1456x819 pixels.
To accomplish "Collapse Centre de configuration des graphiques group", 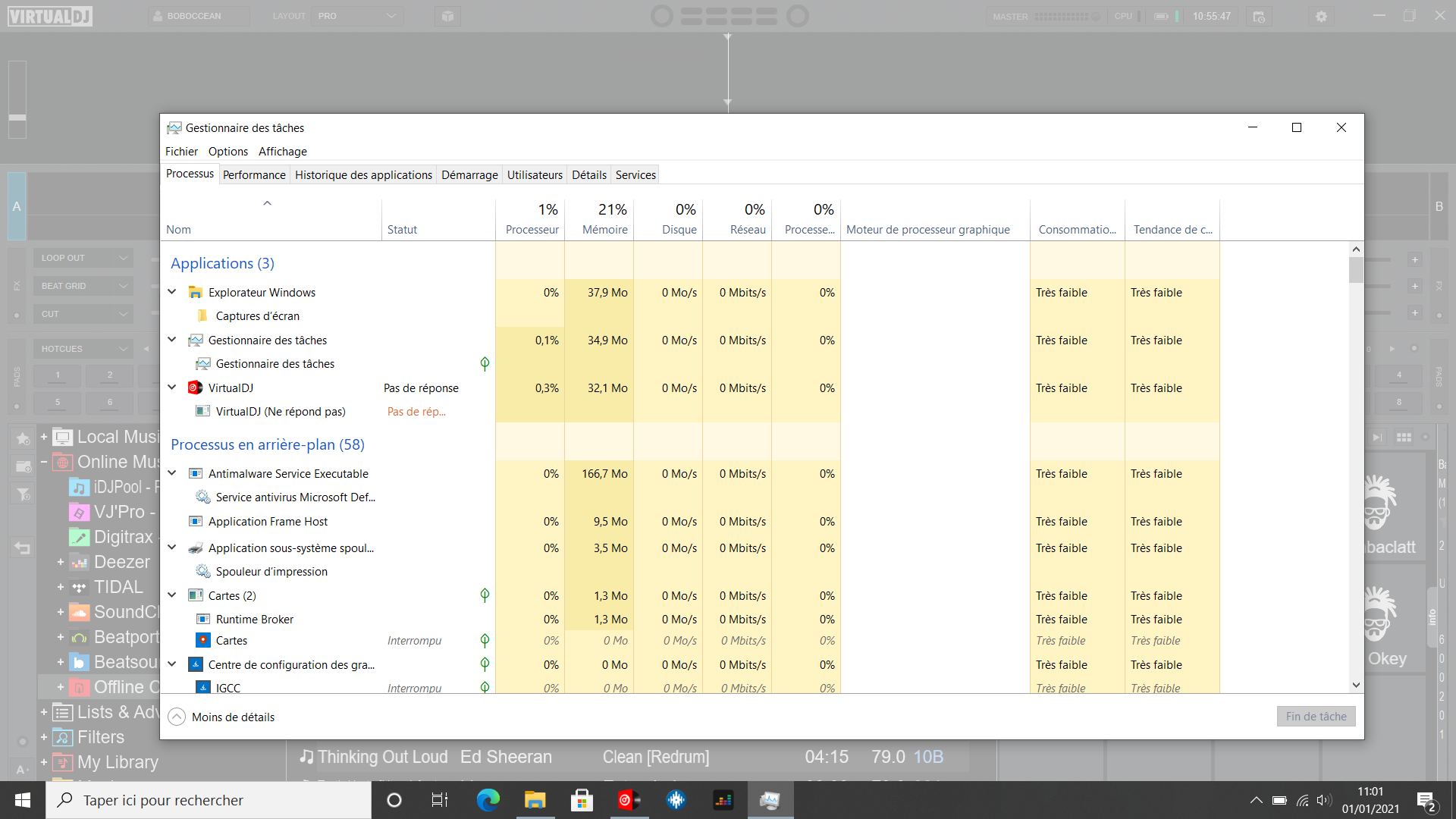I will pos(172,664).
